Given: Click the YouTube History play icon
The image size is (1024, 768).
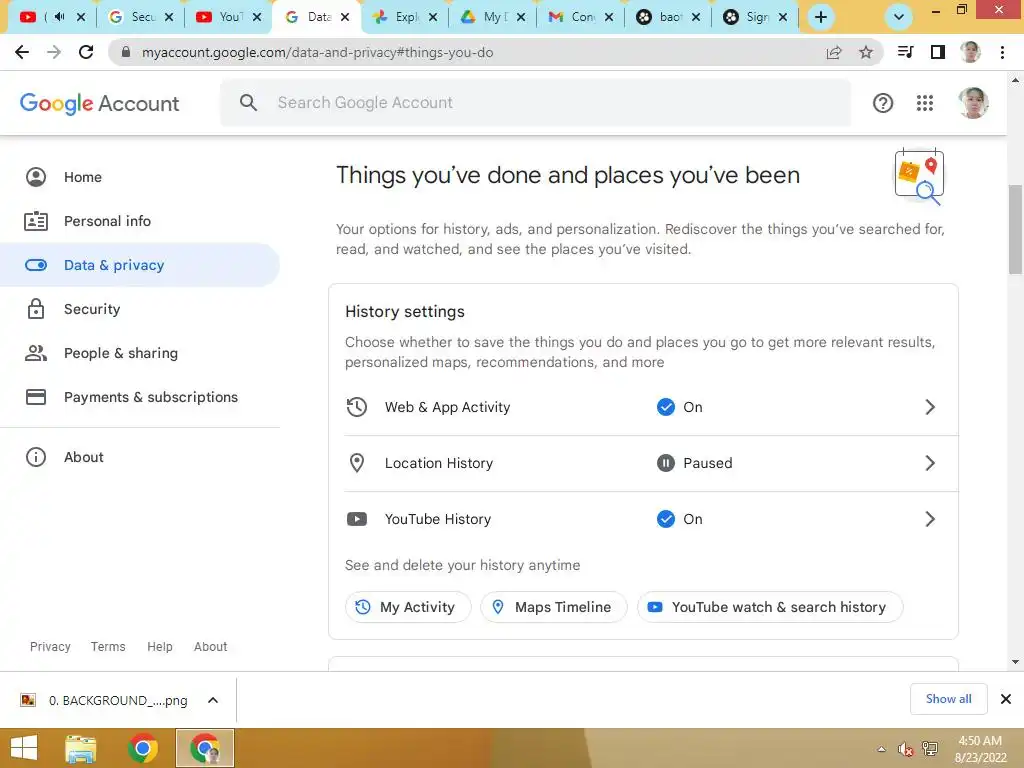Looking at the screenshot, I should click(x=357, y=519).
